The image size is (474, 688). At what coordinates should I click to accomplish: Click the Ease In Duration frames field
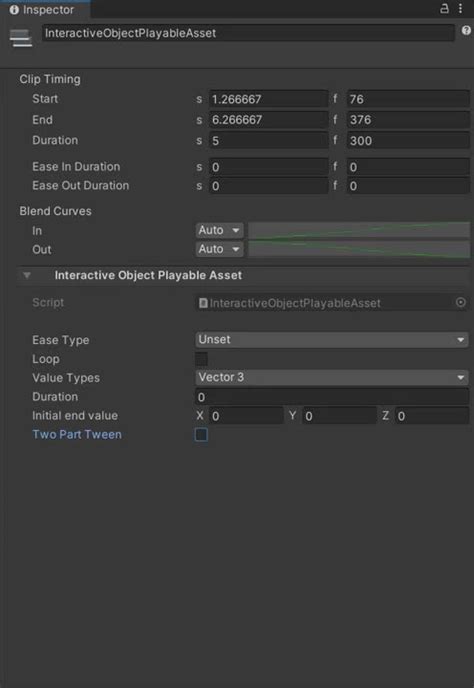tap(408, 167)
